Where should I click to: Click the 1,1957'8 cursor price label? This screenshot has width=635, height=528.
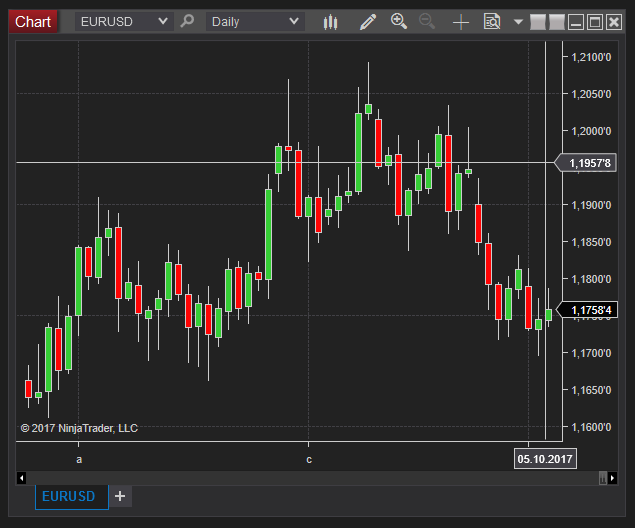(586, 163)
